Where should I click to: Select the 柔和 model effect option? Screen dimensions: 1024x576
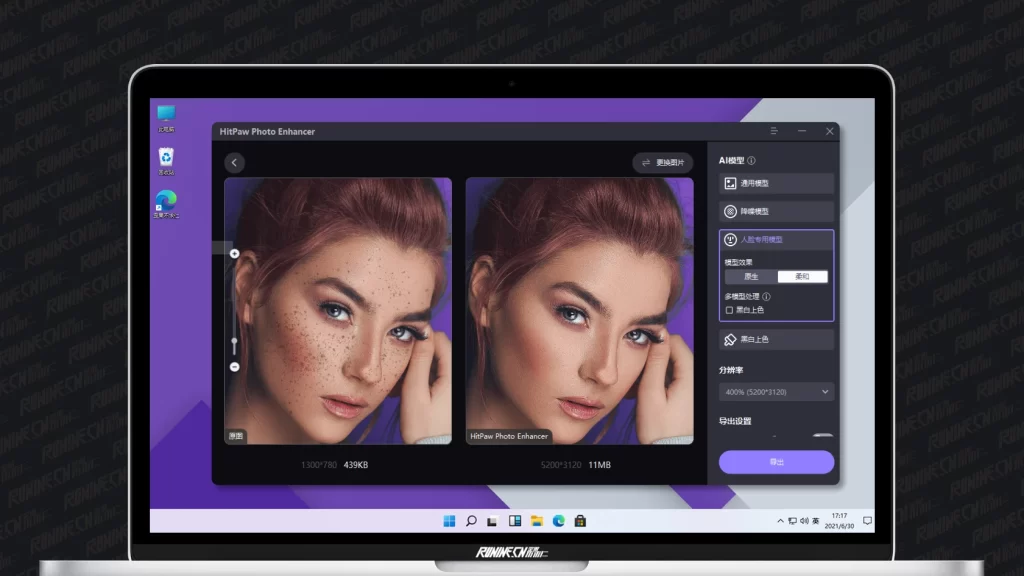802,276
